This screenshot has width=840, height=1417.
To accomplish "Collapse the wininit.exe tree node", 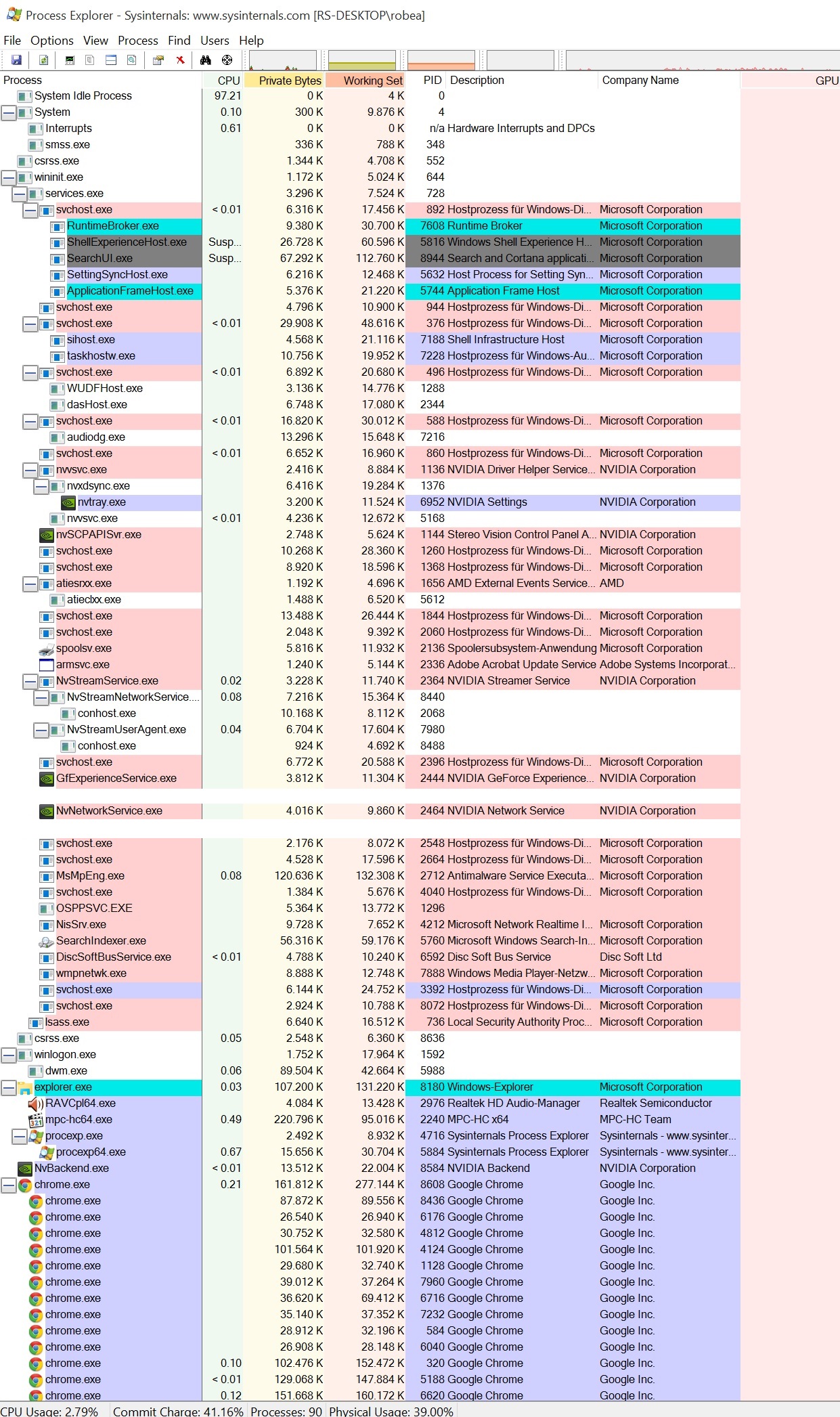I will coord(9,177).
